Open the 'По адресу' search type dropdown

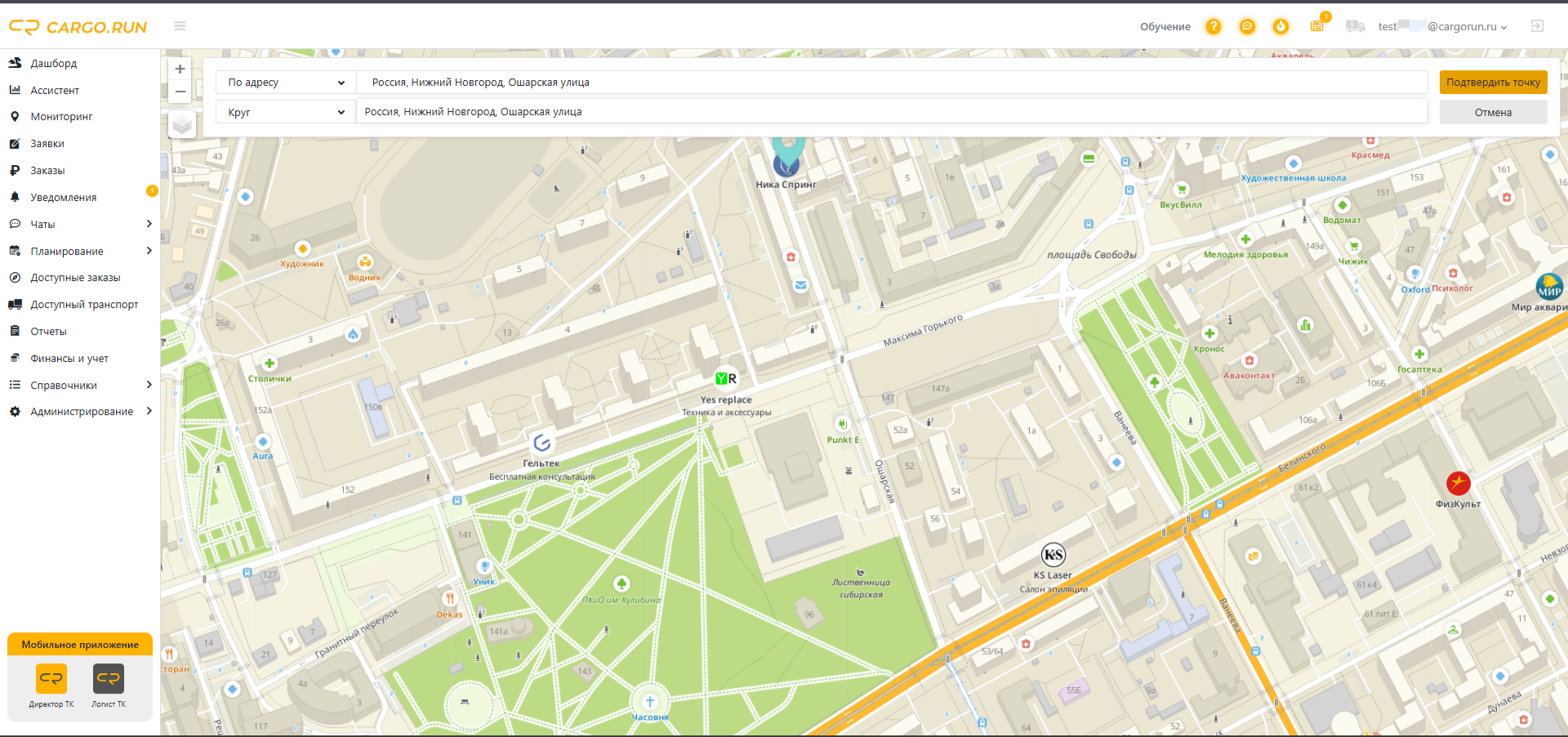[x=286, y=83]
